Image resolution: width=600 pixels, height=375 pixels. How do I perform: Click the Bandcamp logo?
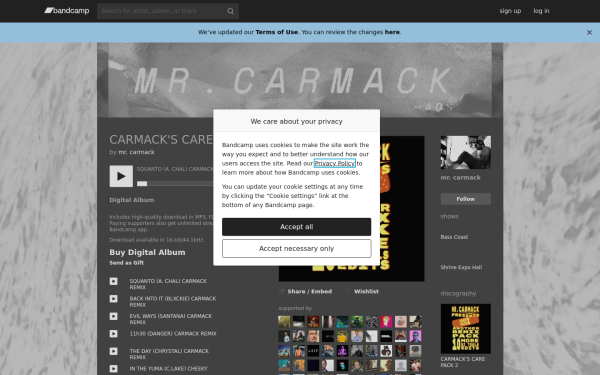pos(67,11)
